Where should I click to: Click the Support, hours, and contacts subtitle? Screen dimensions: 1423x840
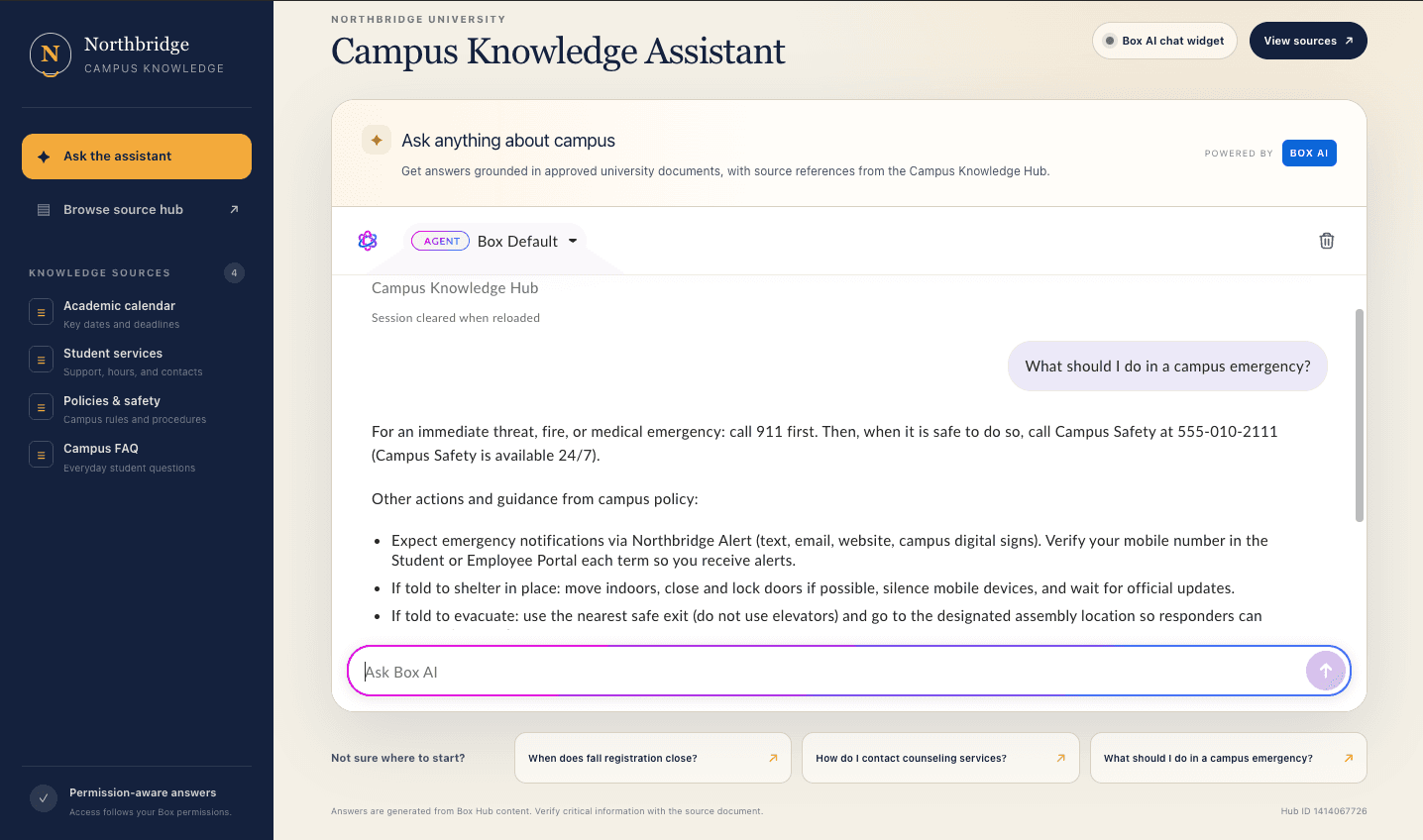point(133,372)
